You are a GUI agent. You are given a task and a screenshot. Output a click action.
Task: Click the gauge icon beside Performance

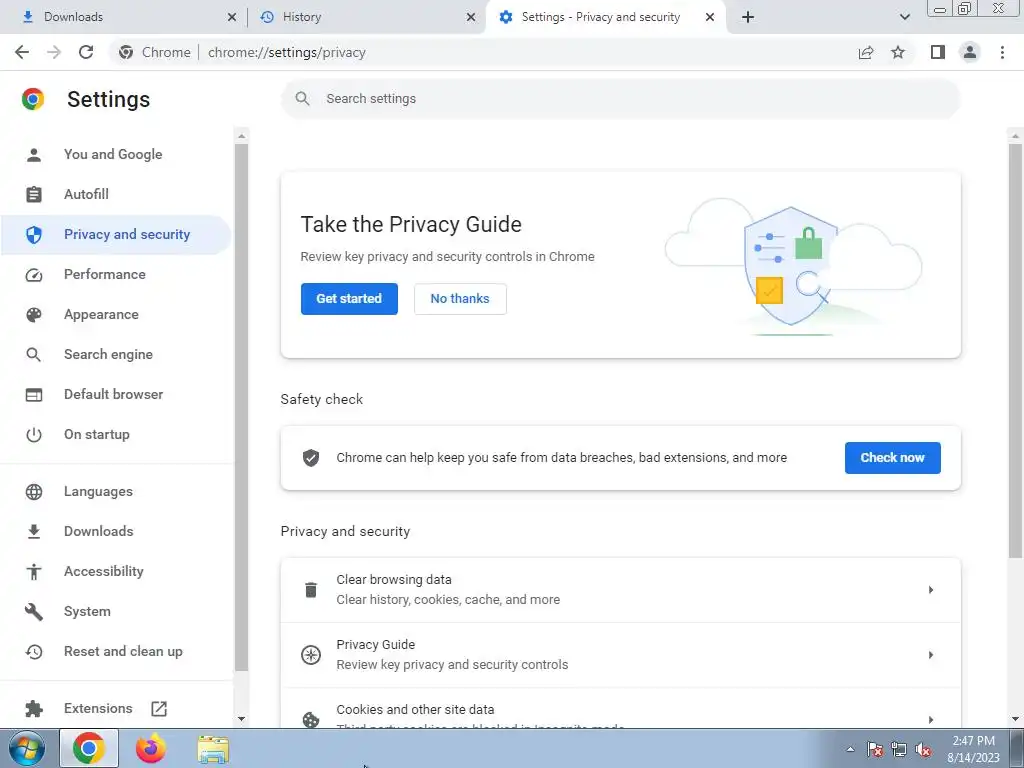33,275
